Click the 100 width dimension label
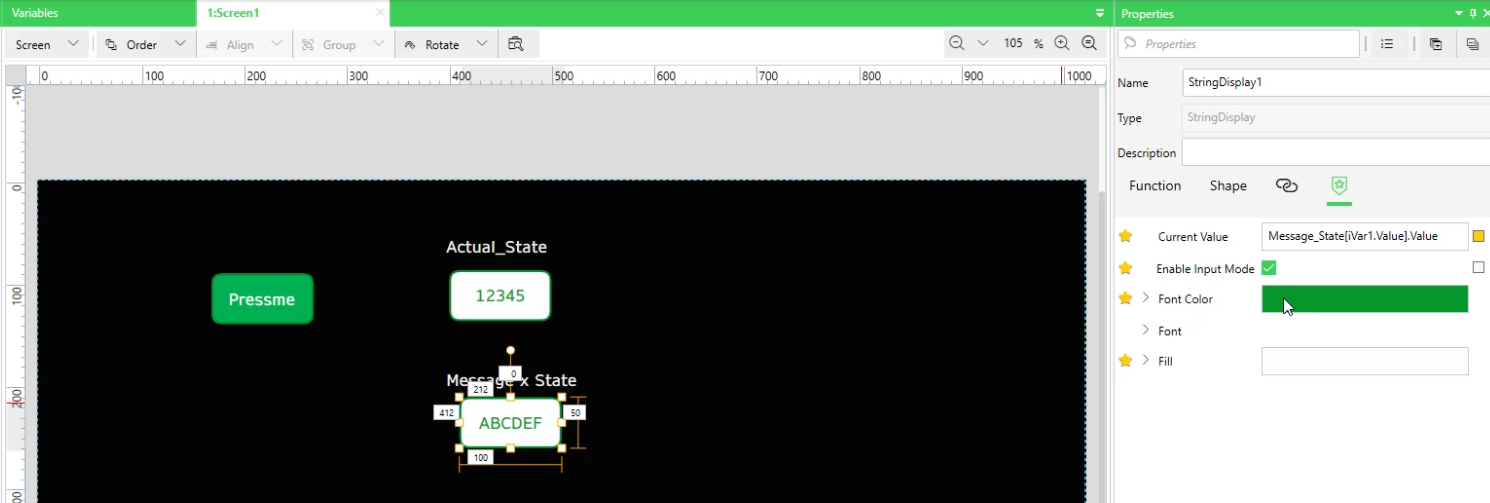 (481, 457)
